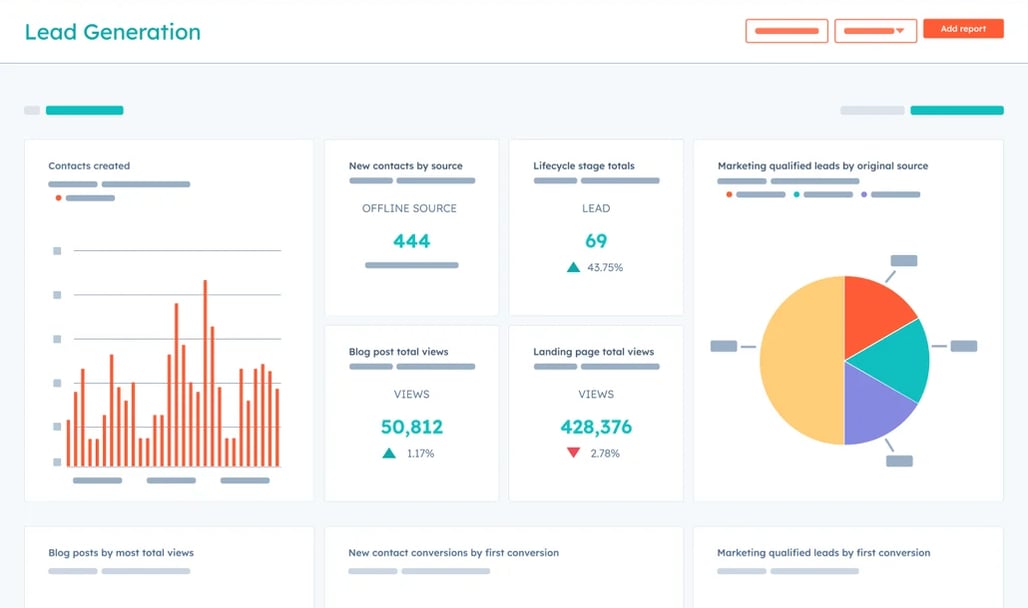Select the orange legend dot in Contacts created

58,198
